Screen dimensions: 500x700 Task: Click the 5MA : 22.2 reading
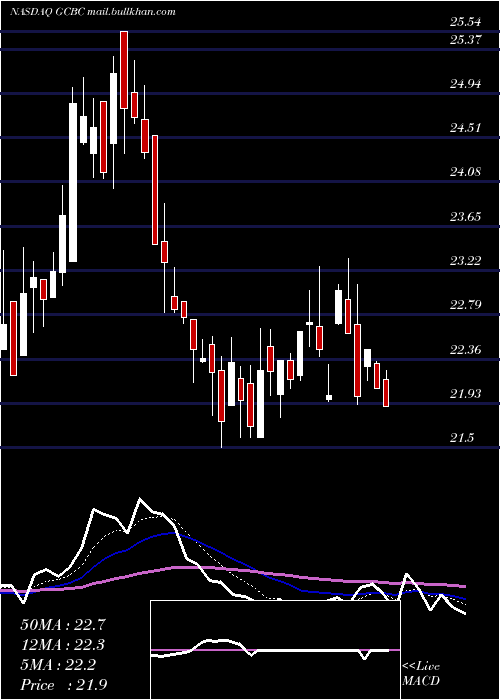[x=58, y=665]
